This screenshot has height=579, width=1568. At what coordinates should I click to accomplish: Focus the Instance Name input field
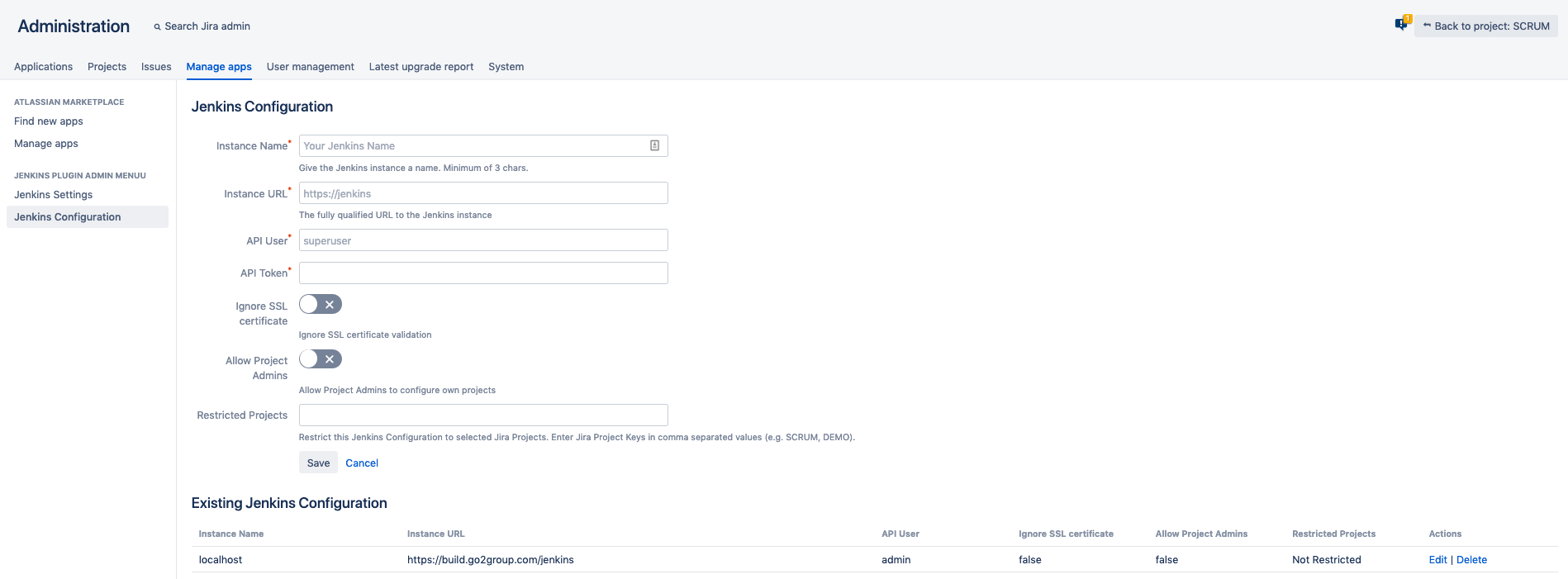483,146
